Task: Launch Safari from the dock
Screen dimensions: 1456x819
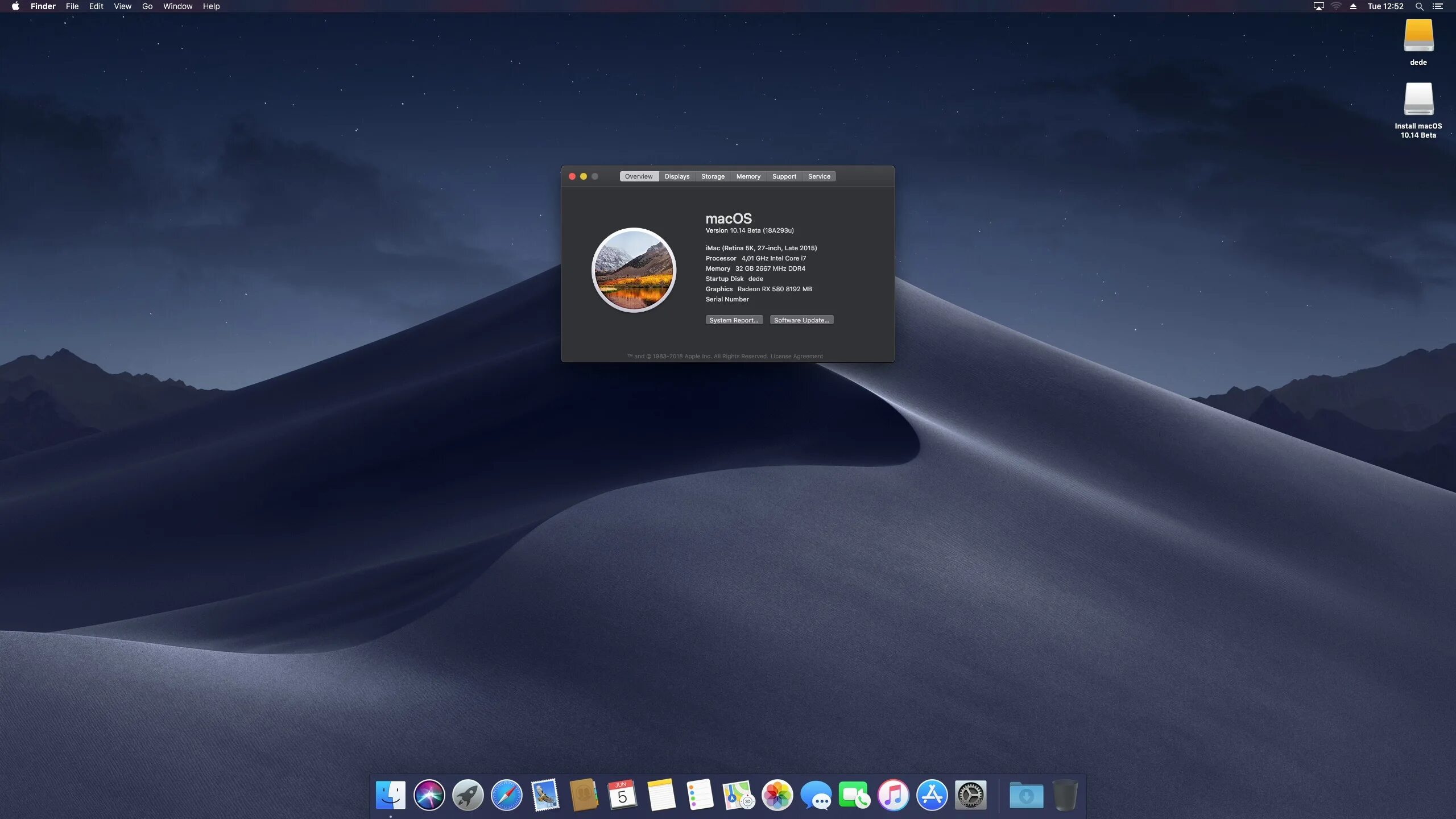Action: 506,795
